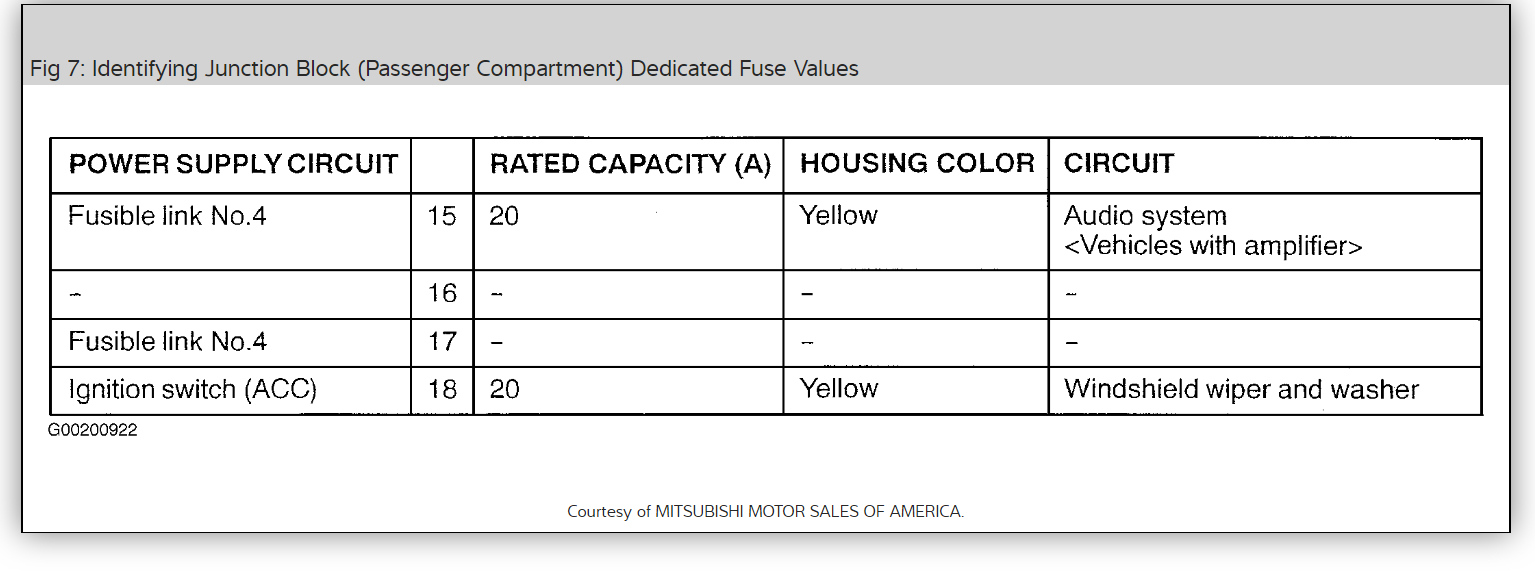1535x571 pixels.
Task: Click the Ignition switch (ACC) cell
Action: click(192, 389)
